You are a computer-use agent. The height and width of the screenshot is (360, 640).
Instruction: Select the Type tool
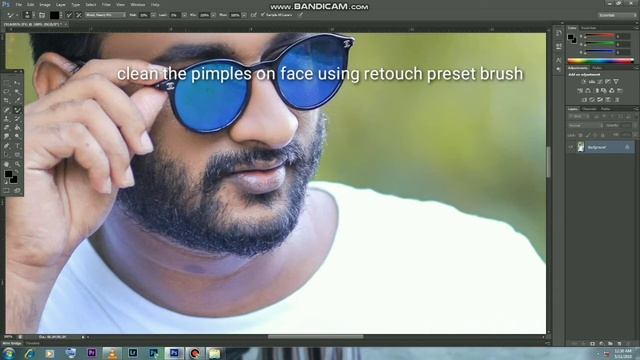click(x=17, y=146)
